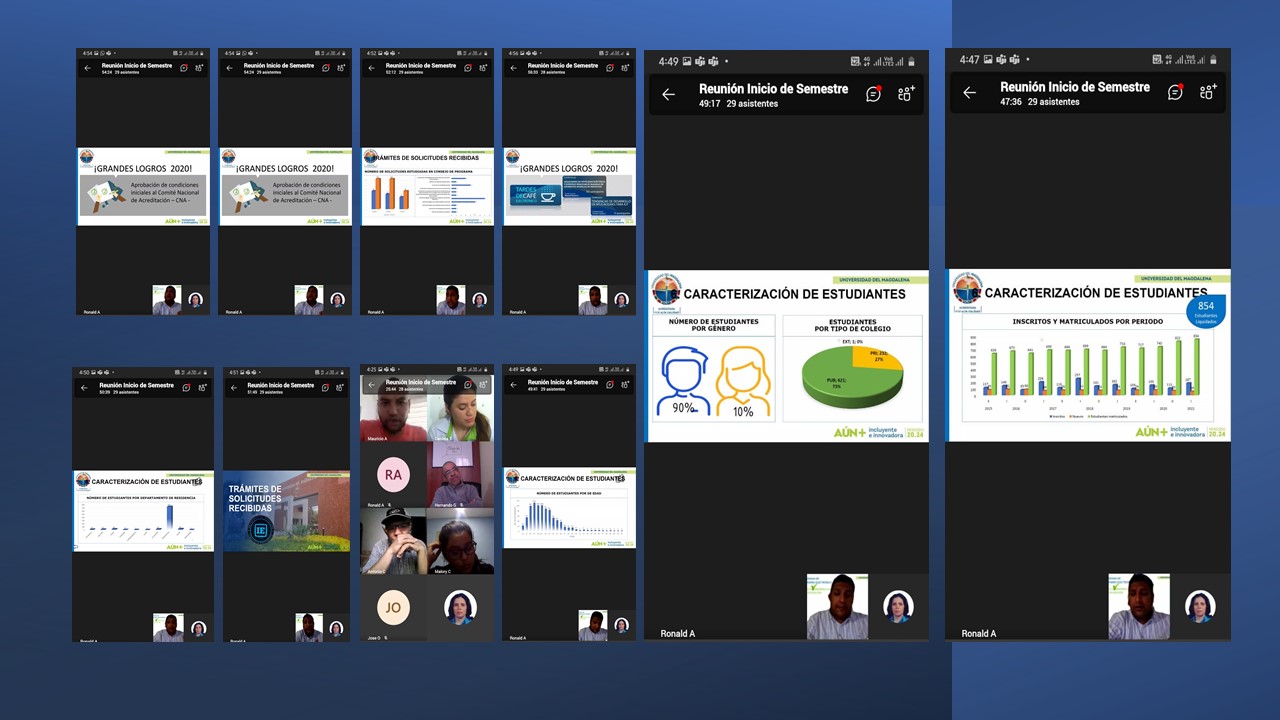
Task: Open the Inscritos y Matriculados por Periodo slide
Action: (1088, 355)
